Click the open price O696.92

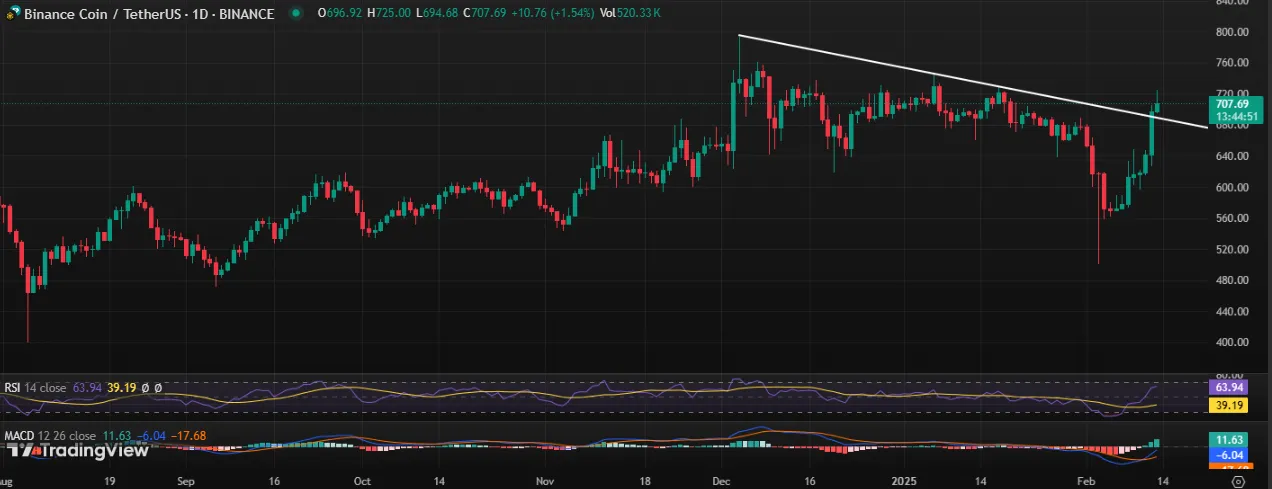(x=338, y=14)
